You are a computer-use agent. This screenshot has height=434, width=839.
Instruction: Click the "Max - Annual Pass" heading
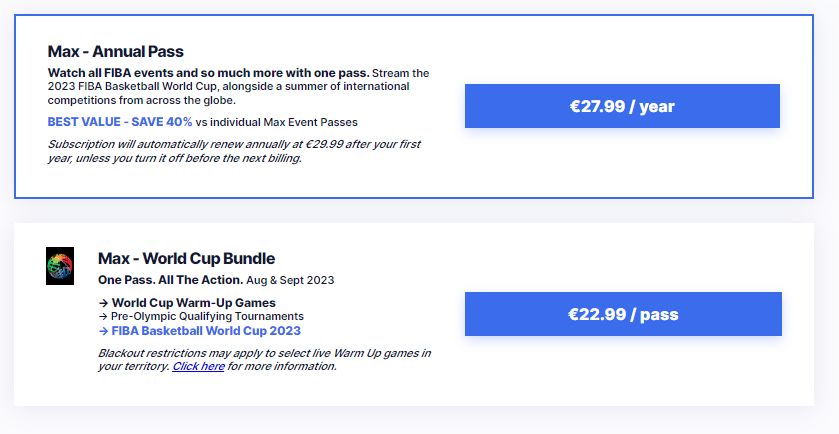116,51
